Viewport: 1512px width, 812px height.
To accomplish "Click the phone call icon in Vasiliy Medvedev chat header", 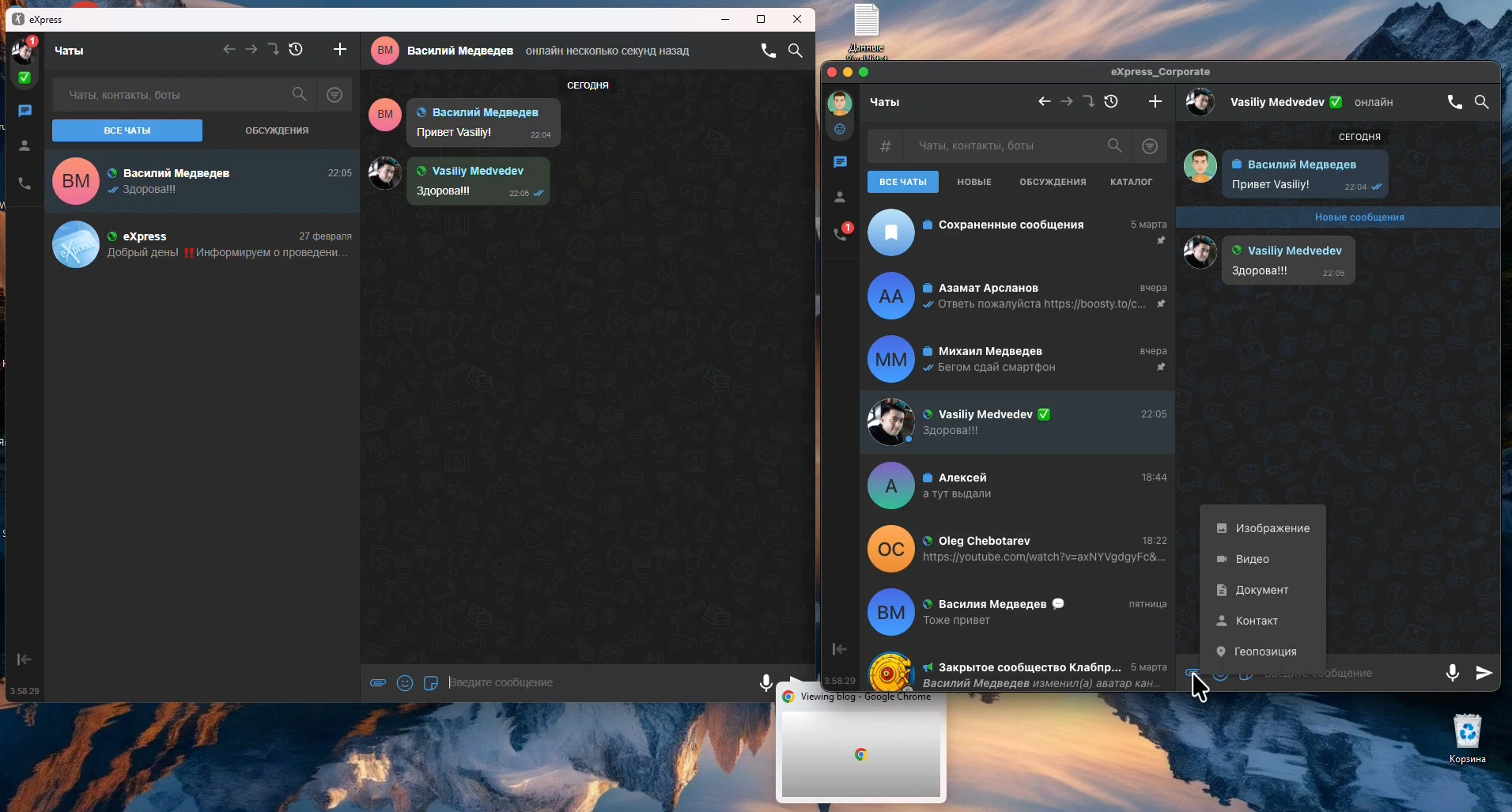I will [1454, 102].
